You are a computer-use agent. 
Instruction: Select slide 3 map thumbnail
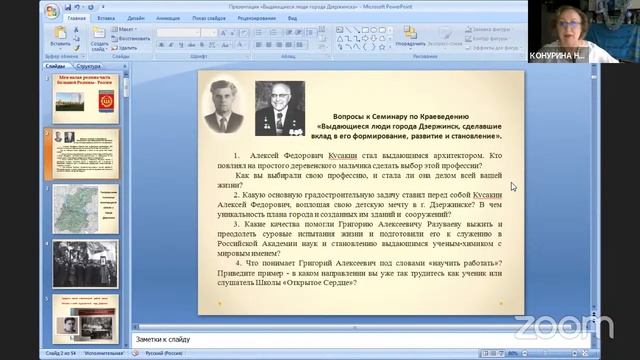pyautogui.click(x=85, y=209)
